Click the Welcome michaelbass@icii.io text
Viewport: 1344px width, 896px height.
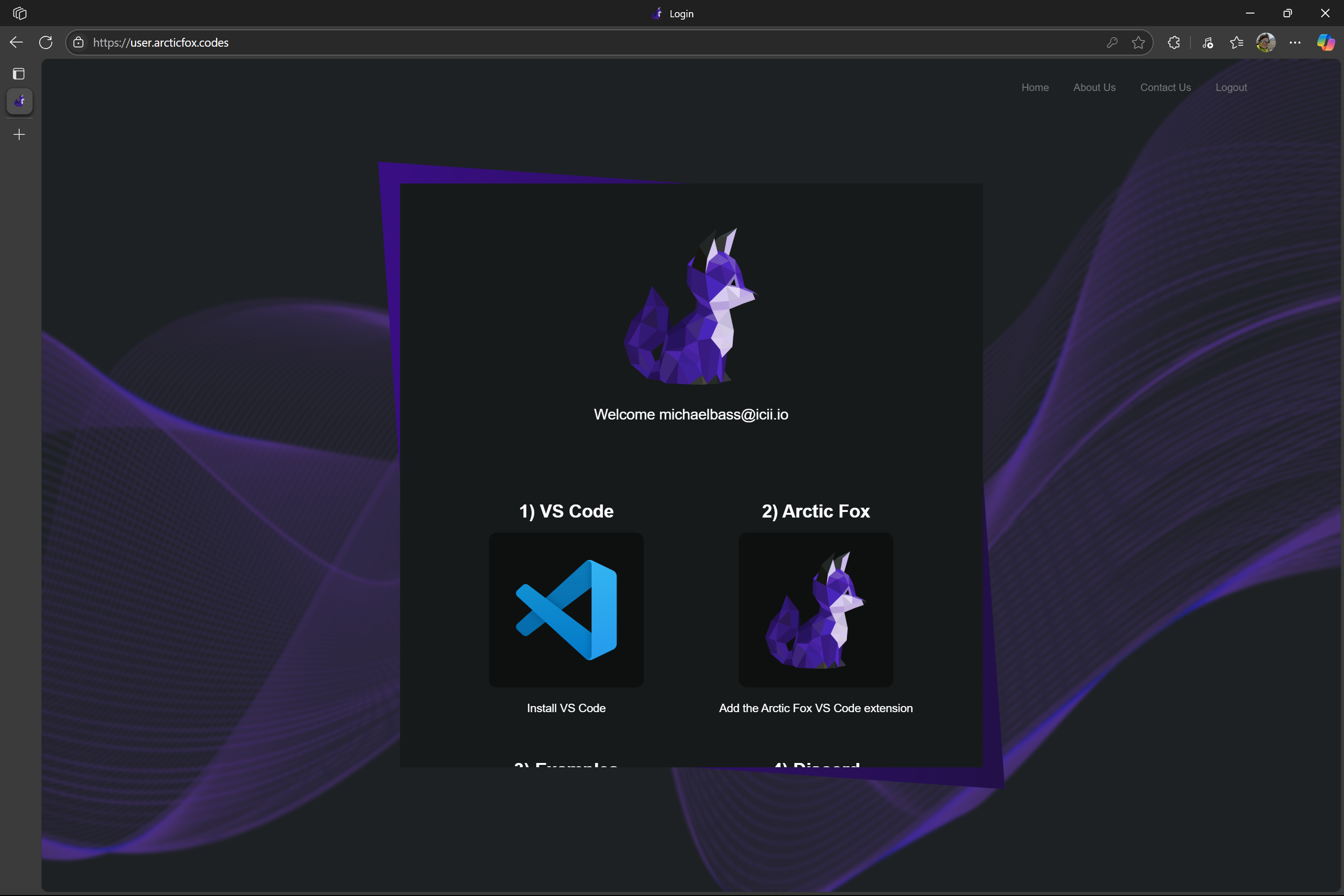coord(691,414)
